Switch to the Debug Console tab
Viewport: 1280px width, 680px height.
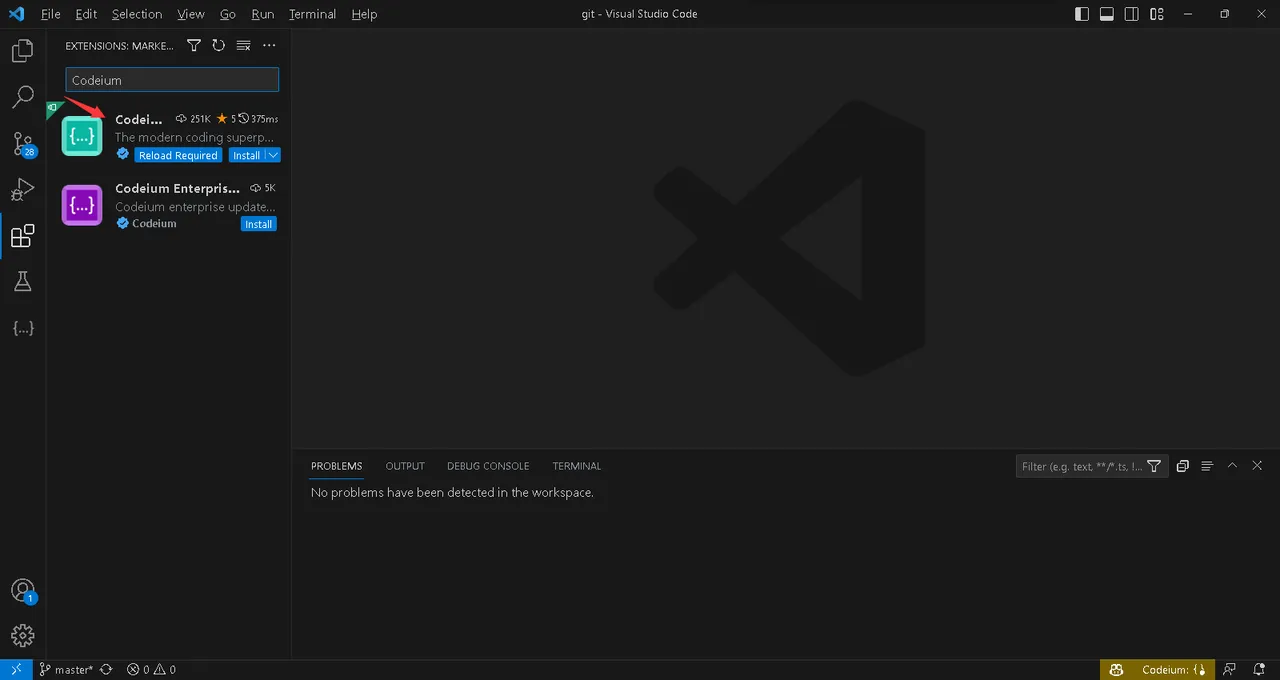coord(488,466)
